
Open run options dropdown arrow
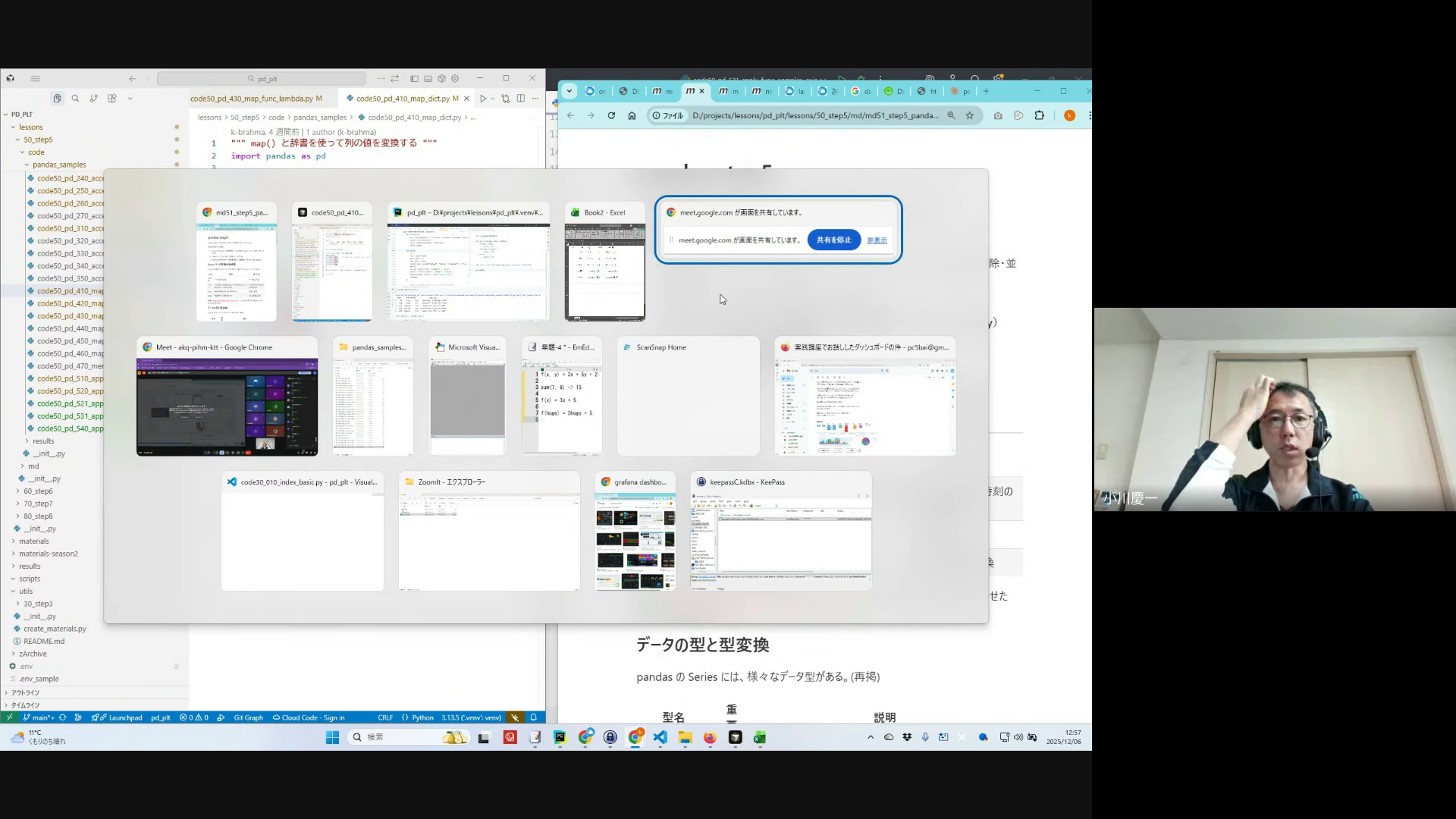pyautogui.click(x=492, y=99)
